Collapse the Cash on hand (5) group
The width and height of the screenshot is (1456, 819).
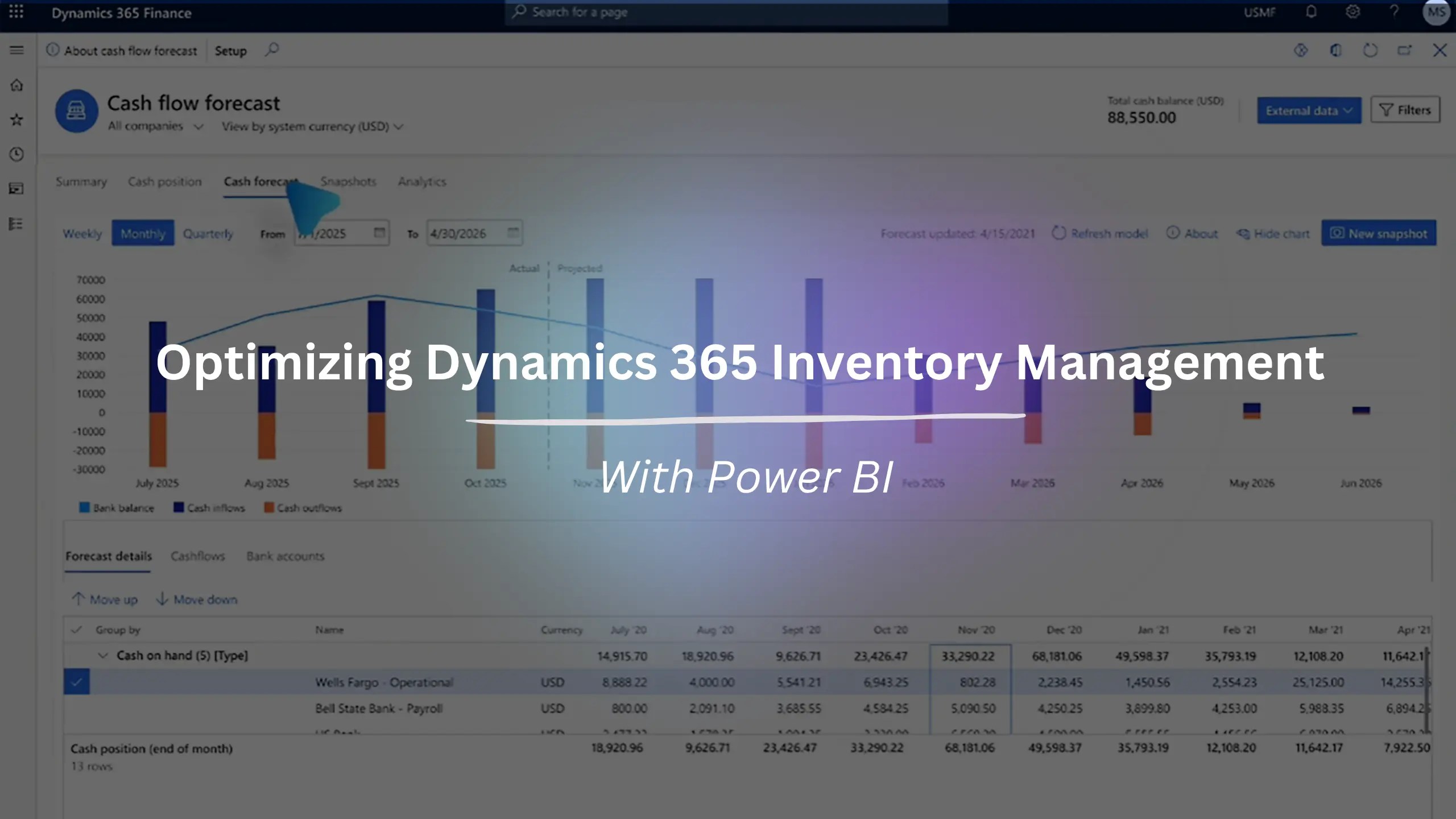[103, 656]
